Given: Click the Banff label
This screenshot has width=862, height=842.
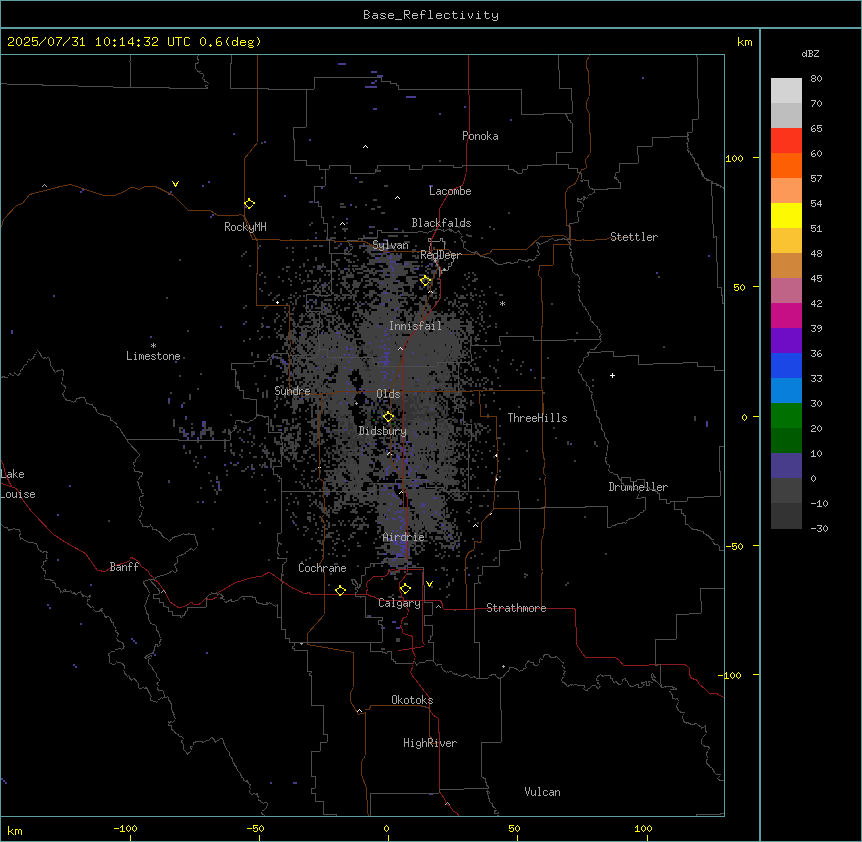Looking at the screenshot, I should pyautogui.click(x=124, y=567).
